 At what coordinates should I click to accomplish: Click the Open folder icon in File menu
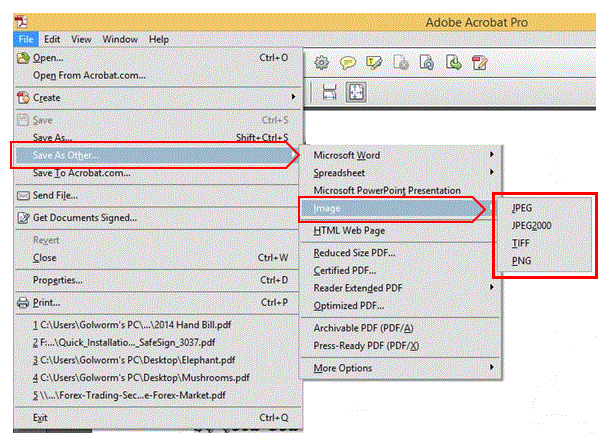(x=23, y=58)
